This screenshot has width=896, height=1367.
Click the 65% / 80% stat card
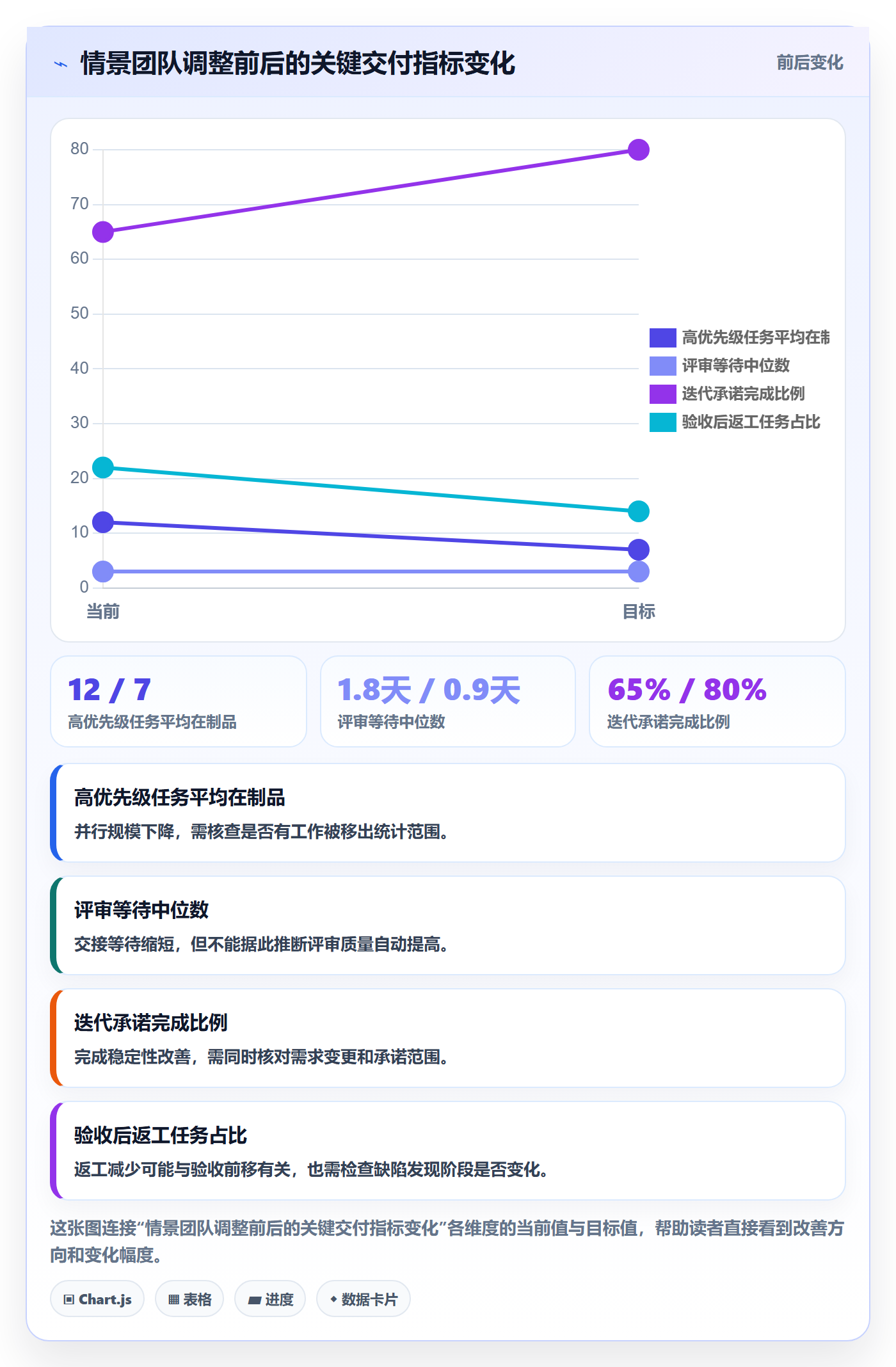[x=717, y=701]
